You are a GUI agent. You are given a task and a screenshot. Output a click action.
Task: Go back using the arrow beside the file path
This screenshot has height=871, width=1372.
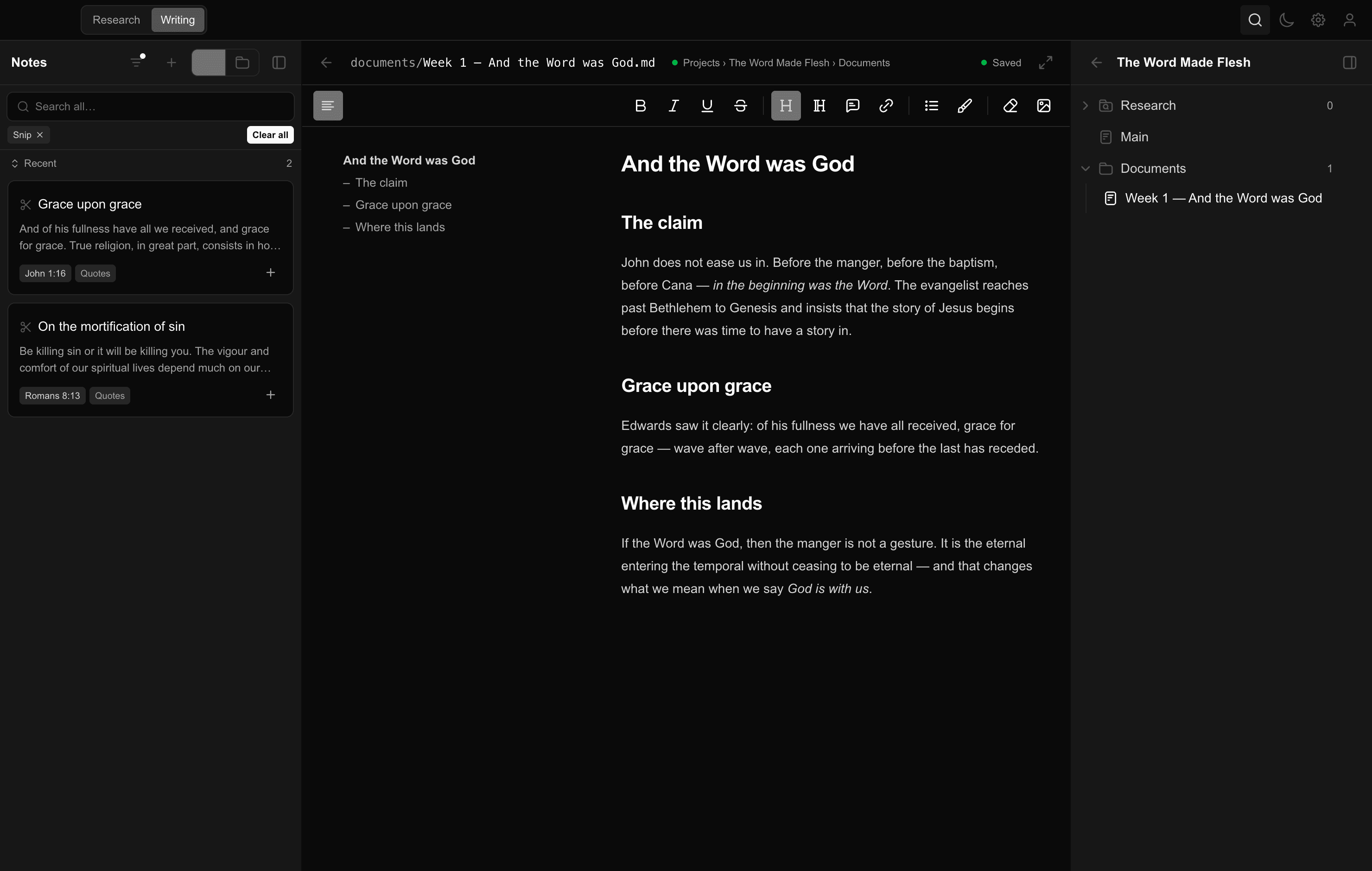point(326,63)
